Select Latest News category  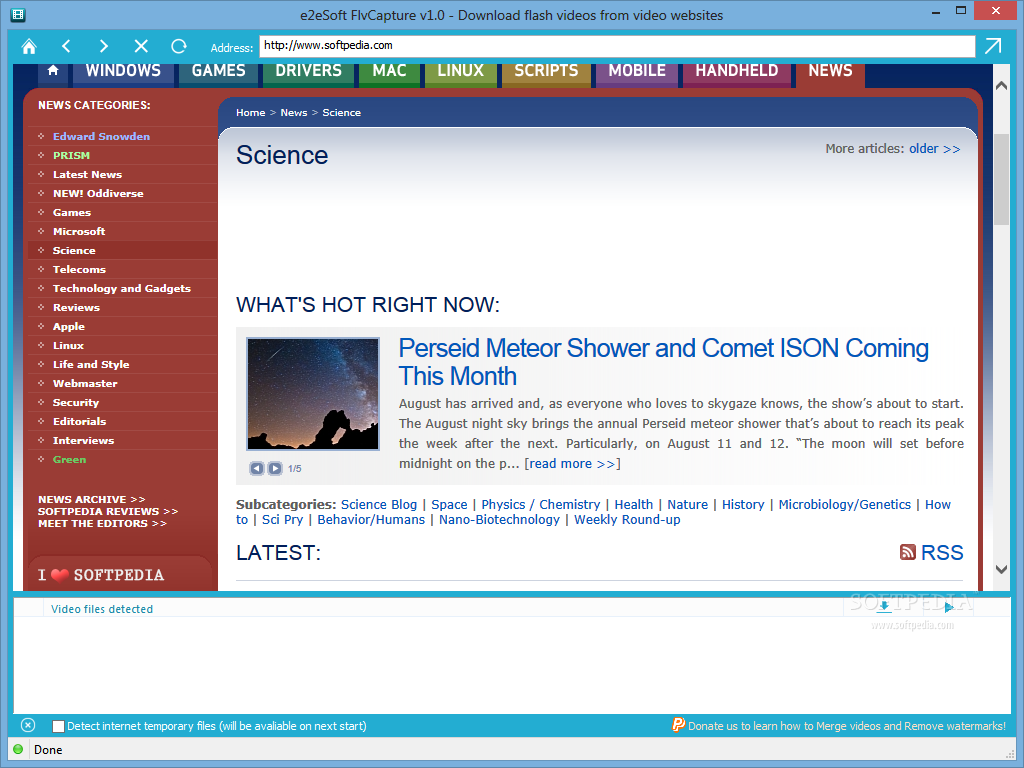[x=88, y=174]
